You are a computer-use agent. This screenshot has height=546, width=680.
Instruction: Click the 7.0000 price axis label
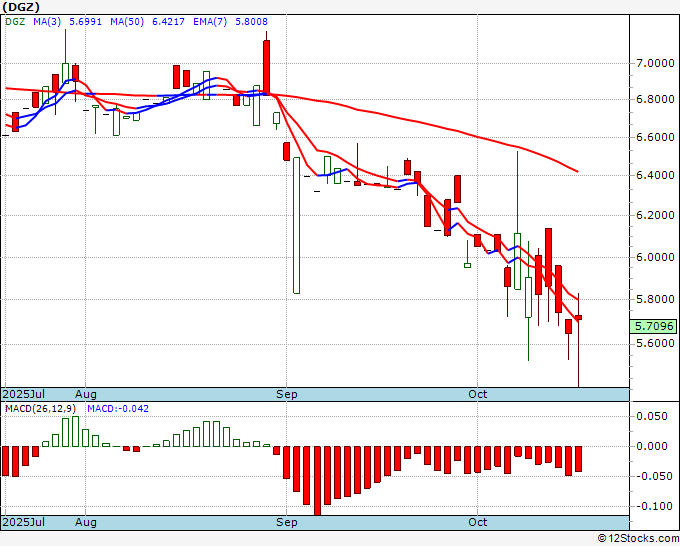click(x=655, y=64)
